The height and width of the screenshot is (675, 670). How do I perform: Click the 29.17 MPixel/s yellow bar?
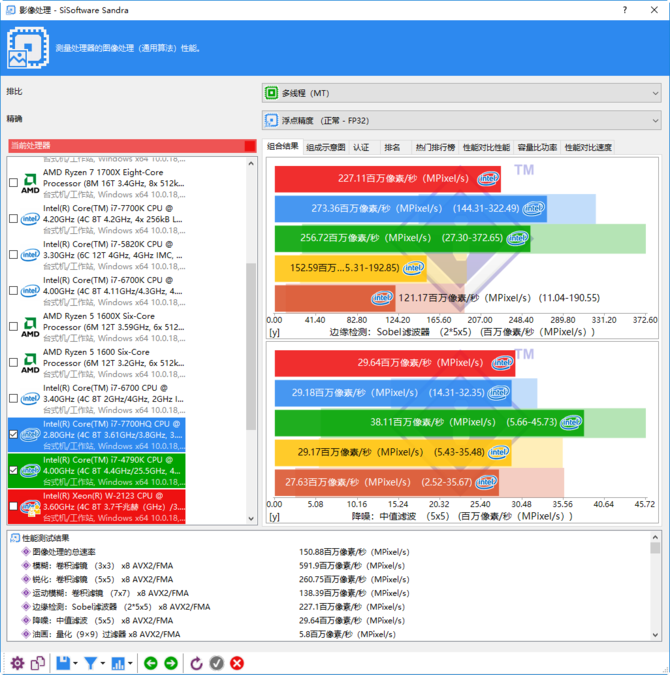pyautogui.click(x=393, y=452)
